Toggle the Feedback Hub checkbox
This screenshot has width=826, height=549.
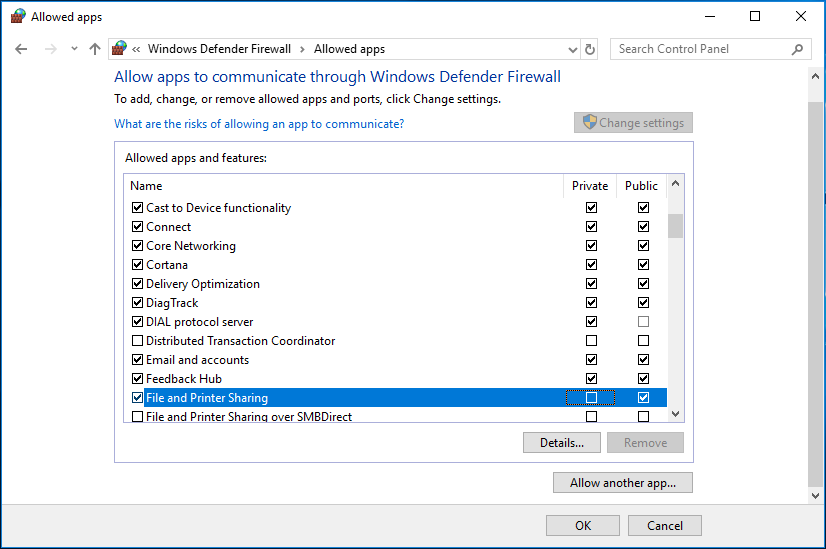click(x=137, y=378)
